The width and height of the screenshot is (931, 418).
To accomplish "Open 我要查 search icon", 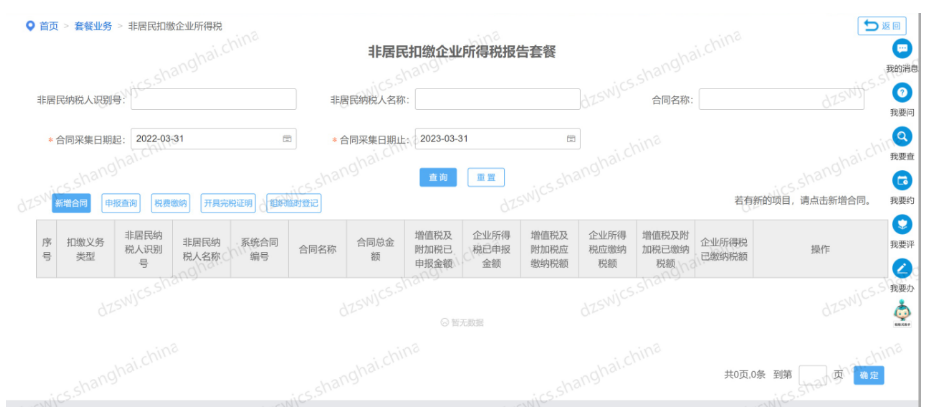I will (902, 137).
